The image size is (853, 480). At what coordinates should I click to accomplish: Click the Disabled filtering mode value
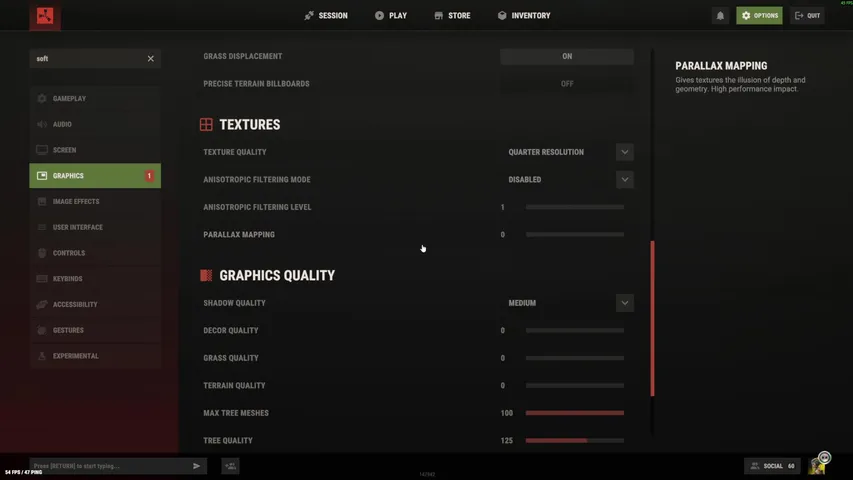click(525, 180)
